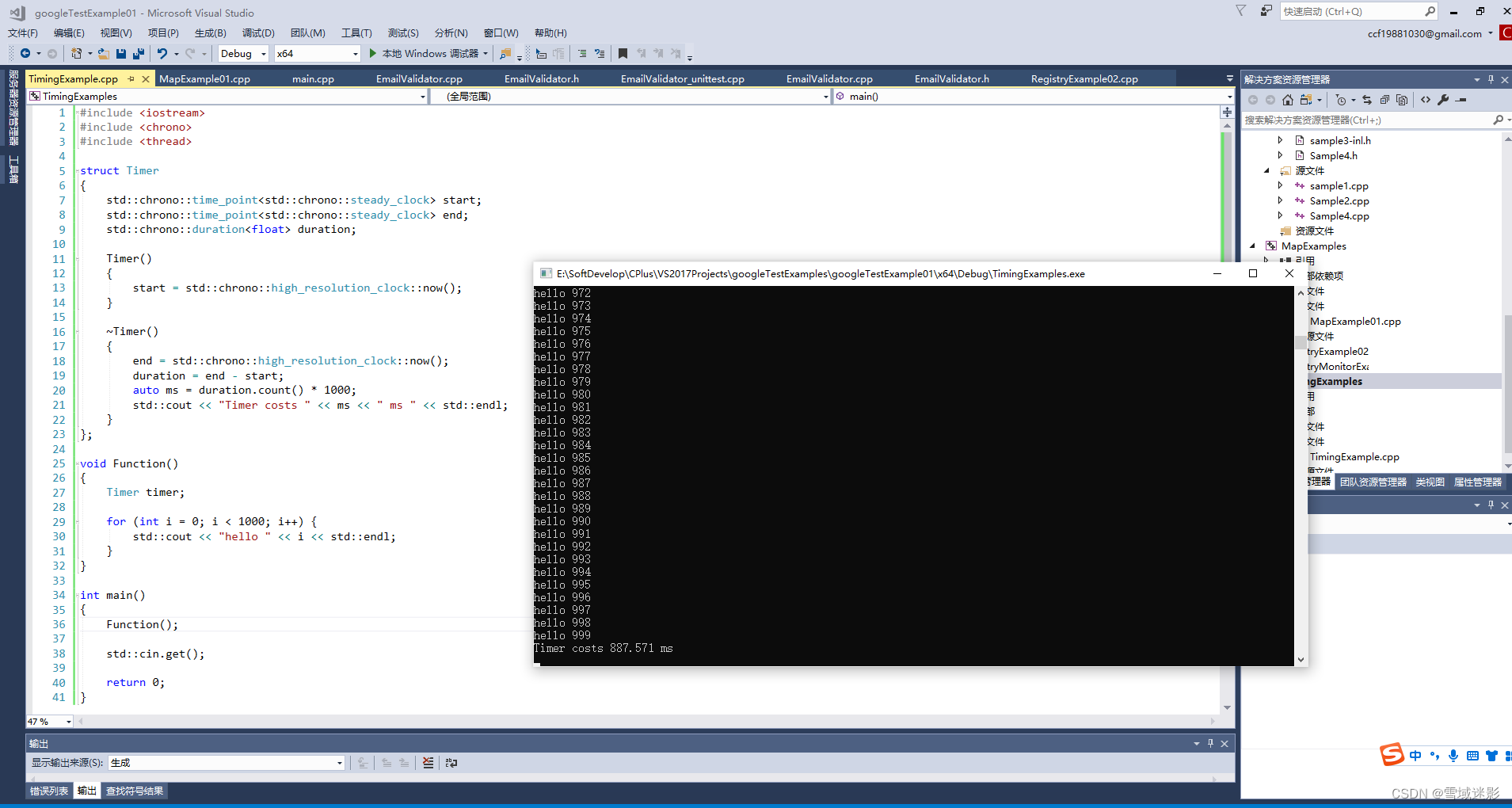Close the TimingExample.cpp tab
This screenshot has height=808, width=1512.
point(145,78)
